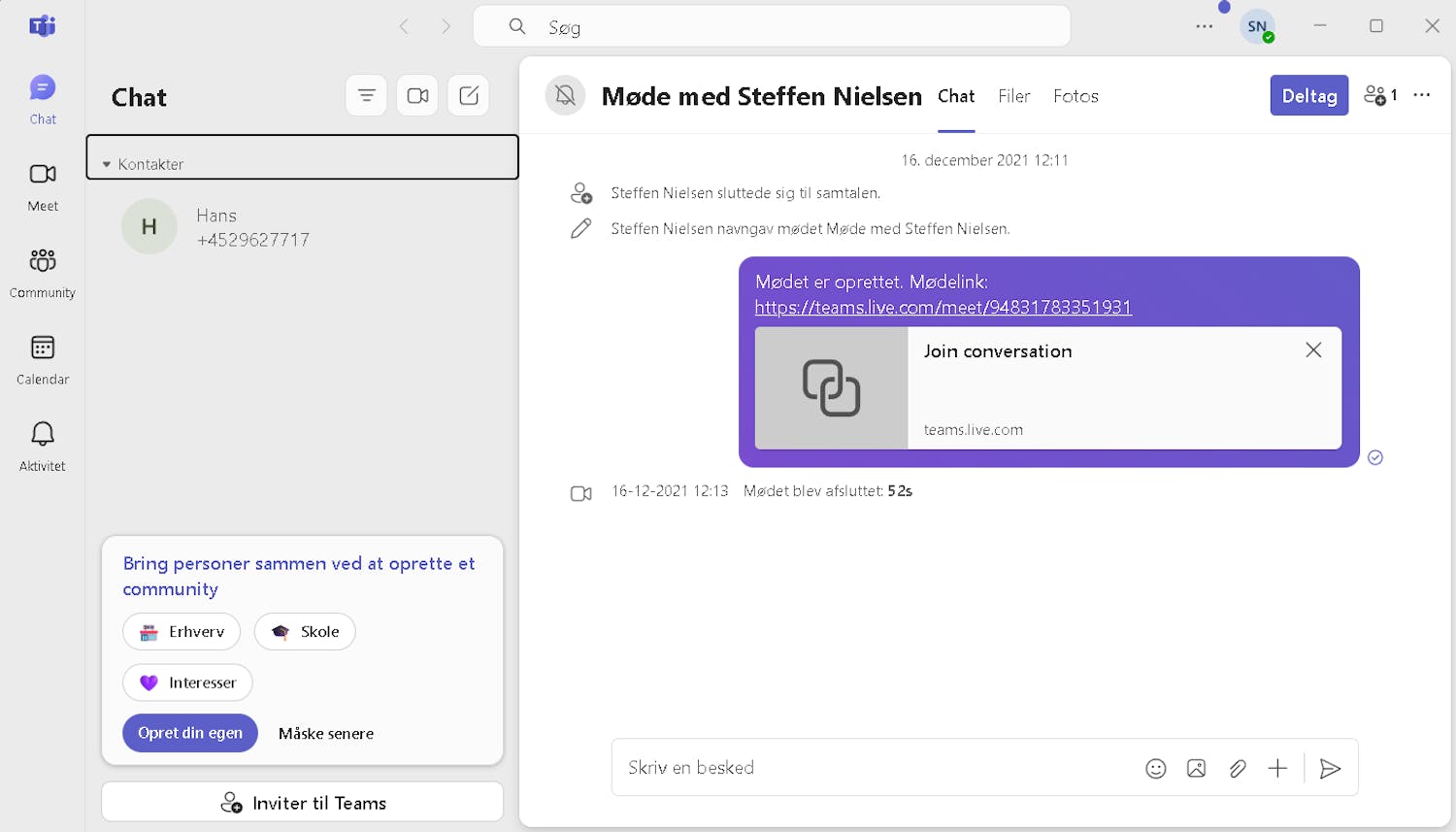This screenshot has height=832, width=1456.
Task: Send the typed message
Action: pyautogui.click(x=1331, y=768)
